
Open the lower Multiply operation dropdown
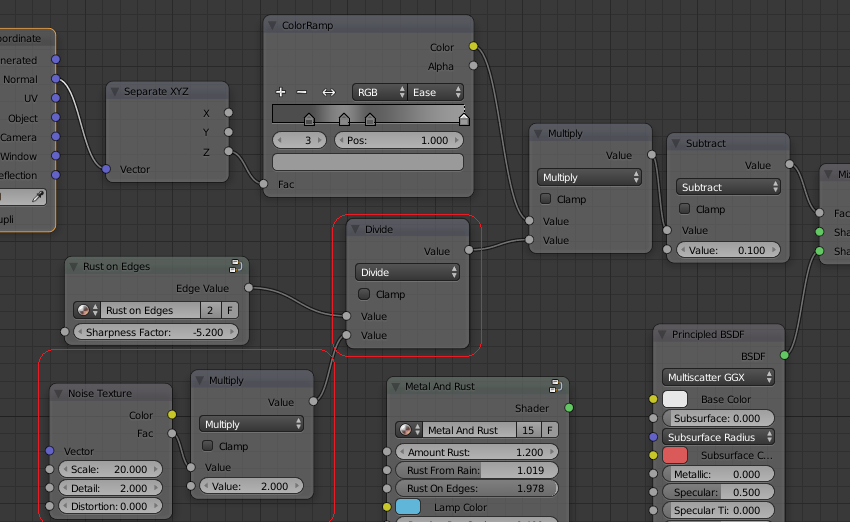(x=251, y=424)
